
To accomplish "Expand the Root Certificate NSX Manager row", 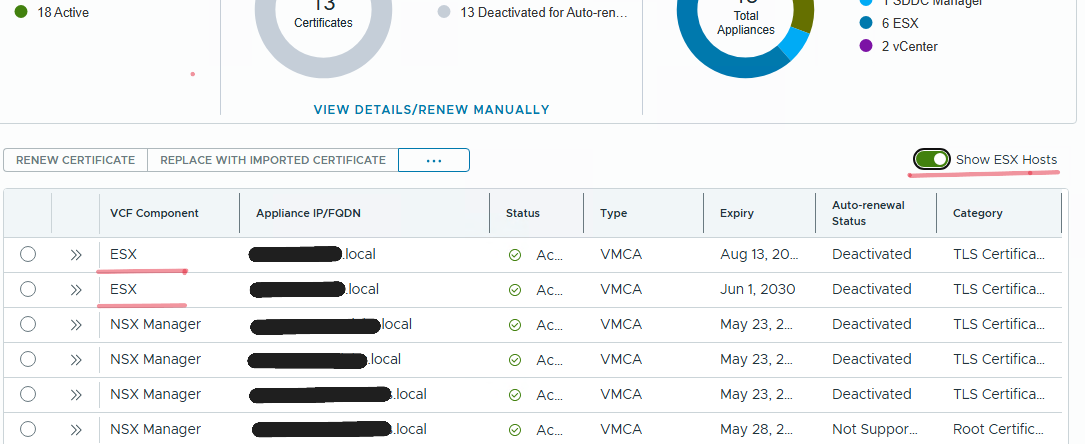I will (x=76, y=429).
